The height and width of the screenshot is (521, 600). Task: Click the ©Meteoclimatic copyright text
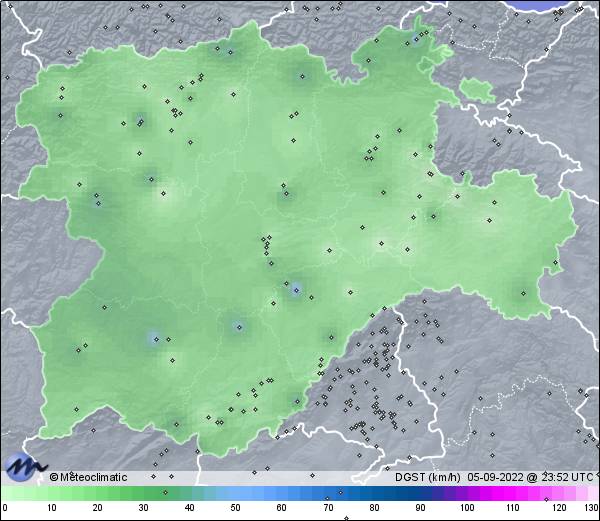tap(88, 477)
